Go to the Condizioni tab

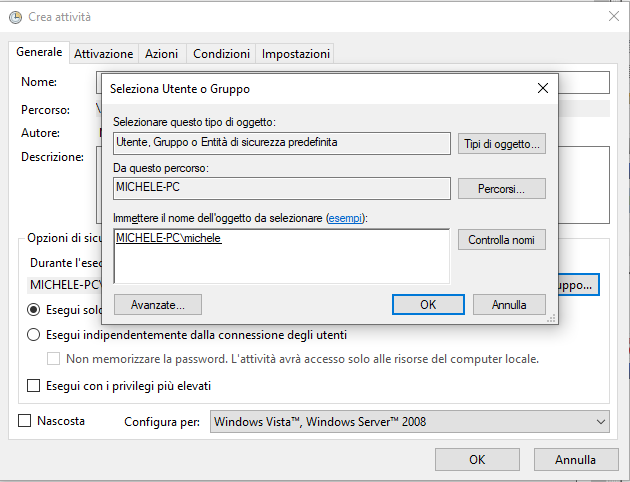point(221,54)
